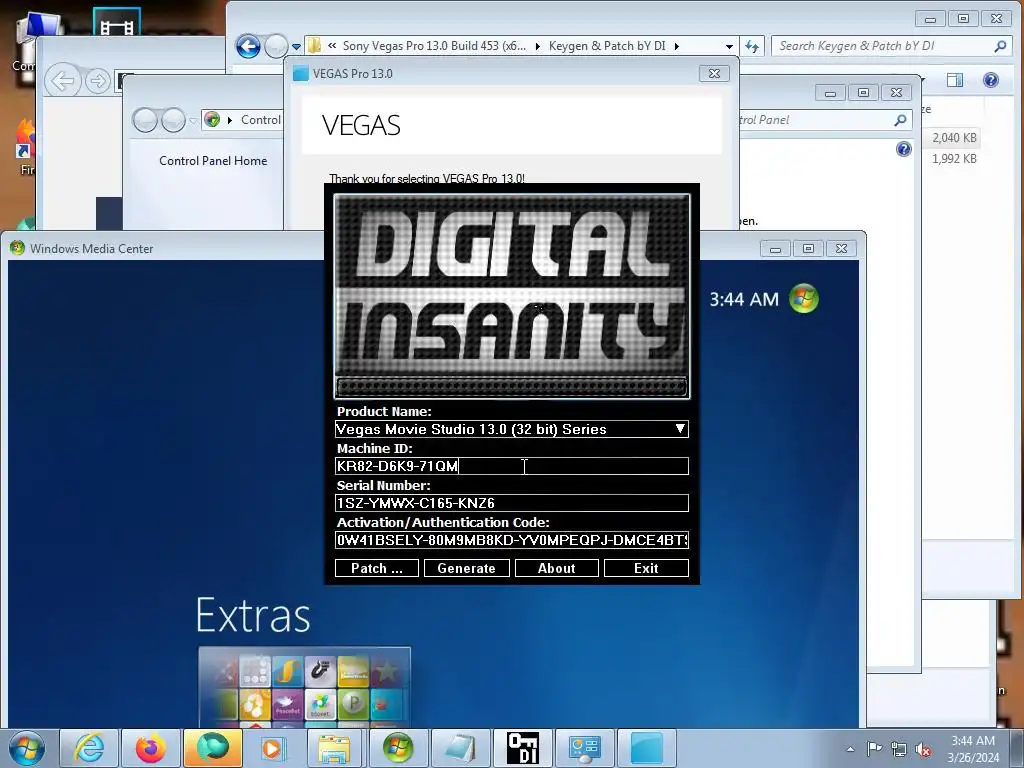Click the Generate button
This screenshot has height=768, width=1024.
pos(466,568)
